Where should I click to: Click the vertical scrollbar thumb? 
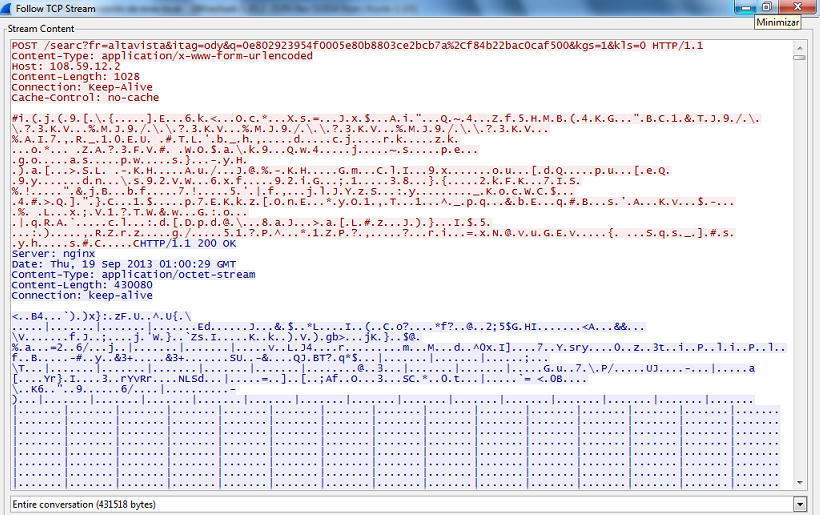pyautogui.click(x=798, y=55)
